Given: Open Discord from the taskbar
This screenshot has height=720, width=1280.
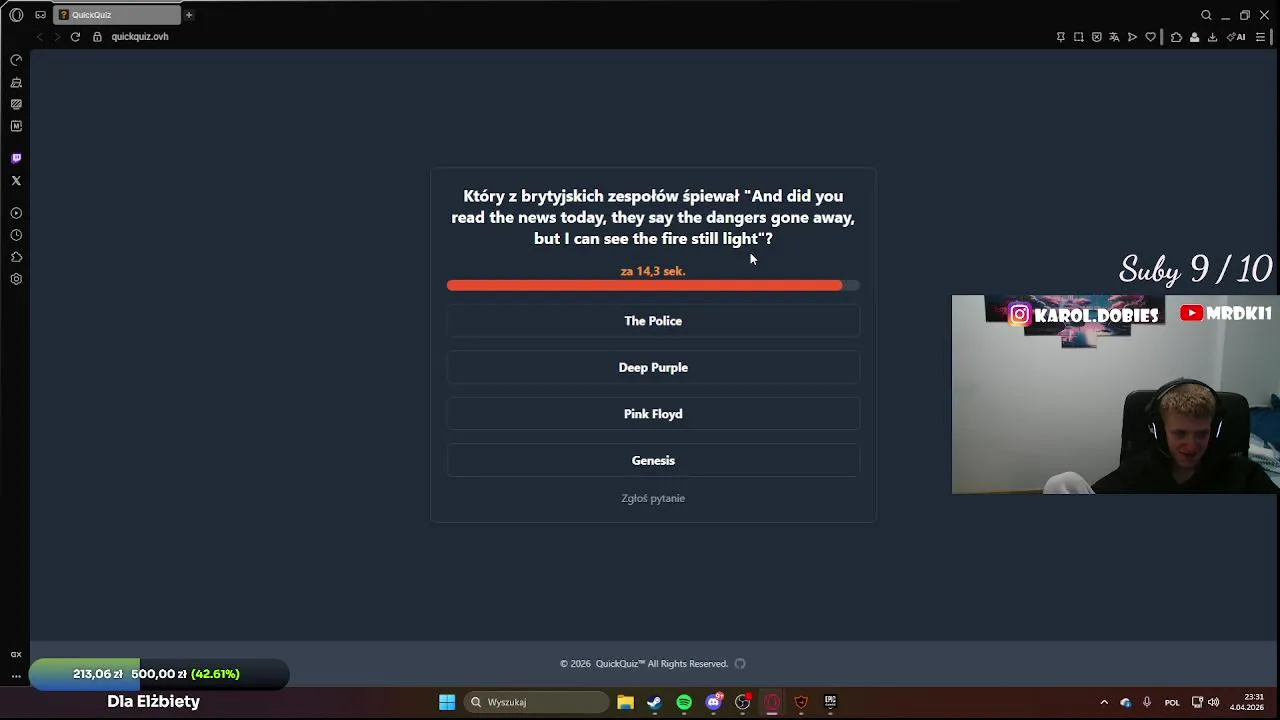Looking at the screenshot, I should click(713, 702).
